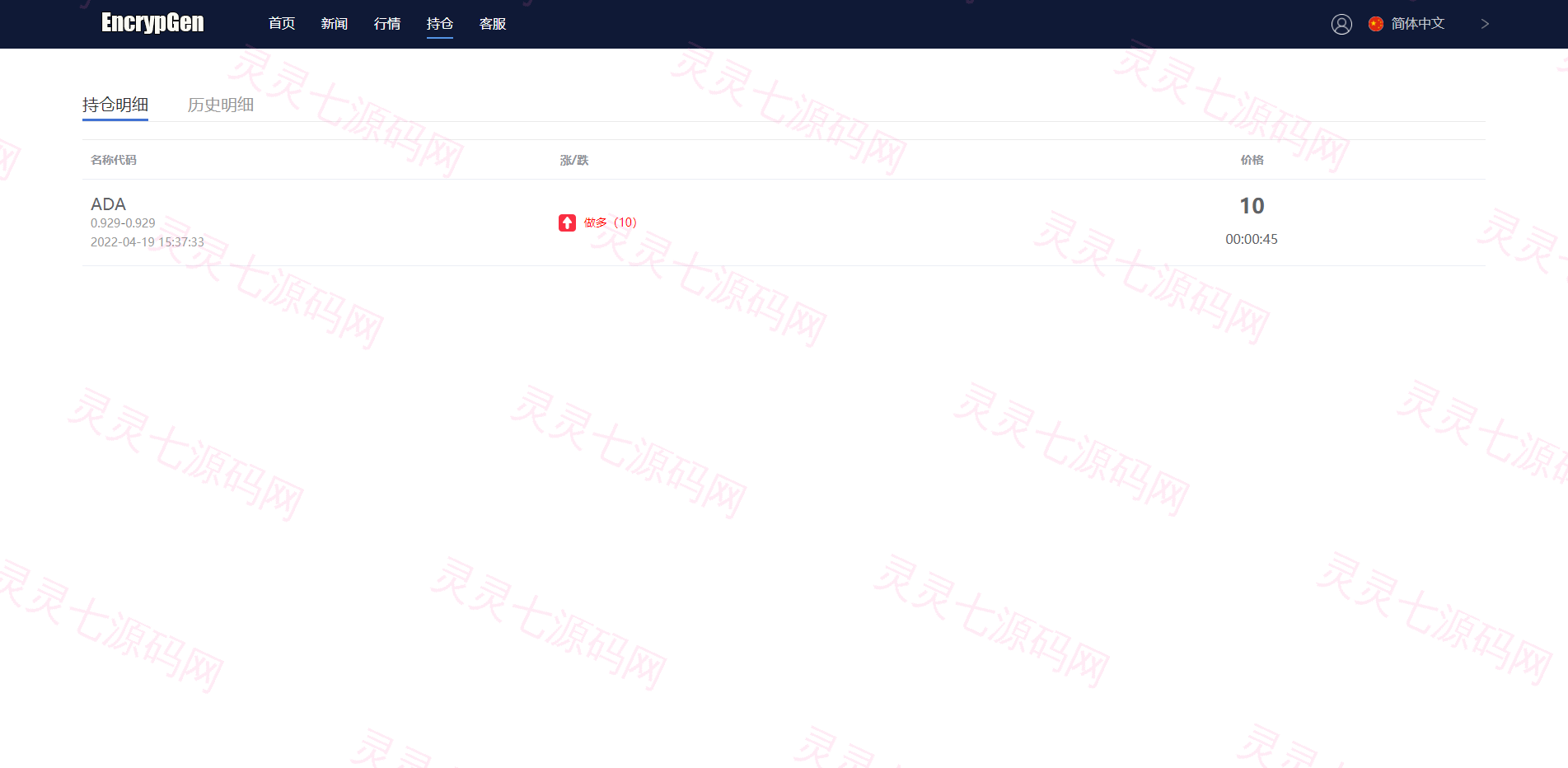Select the 持仓 nav item
The height and width of the screenshot is (768, 1568).
[440, 24]
